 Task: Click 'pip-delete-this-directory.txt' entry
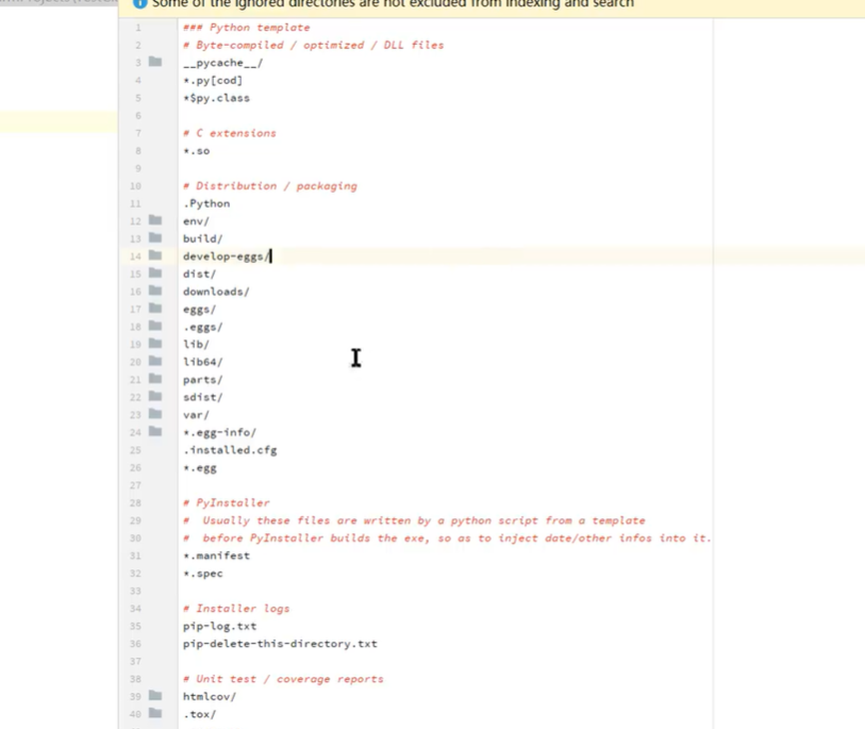[x=280, y=644]
